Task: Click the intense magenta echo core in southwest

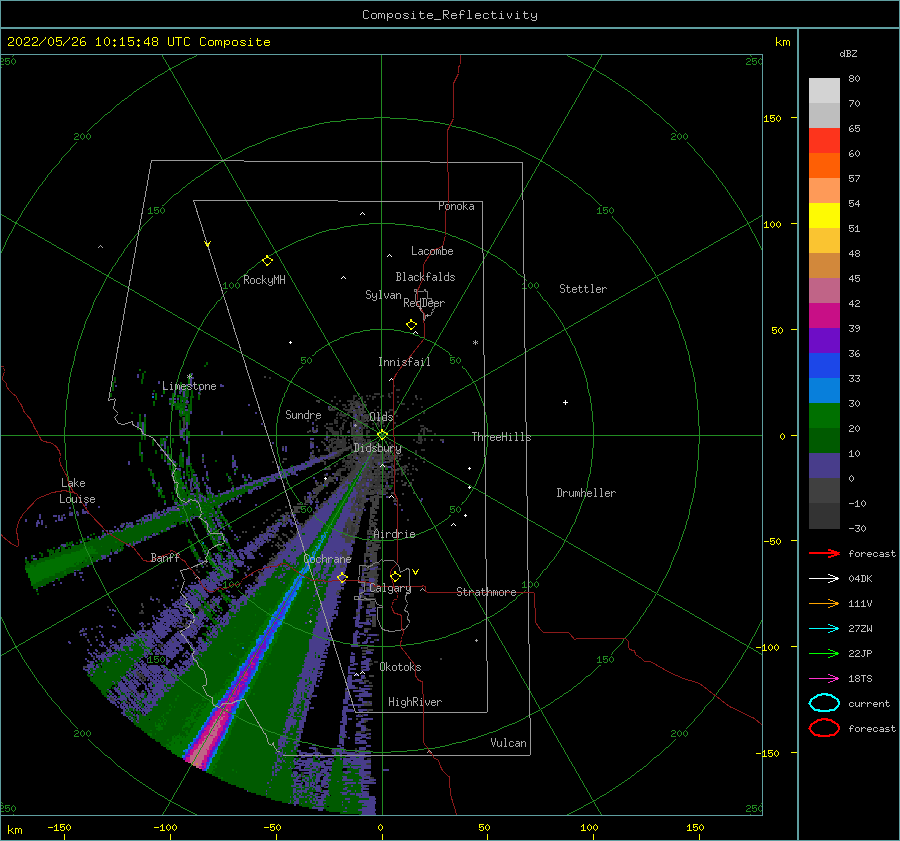Action: (x=211, y=729)
